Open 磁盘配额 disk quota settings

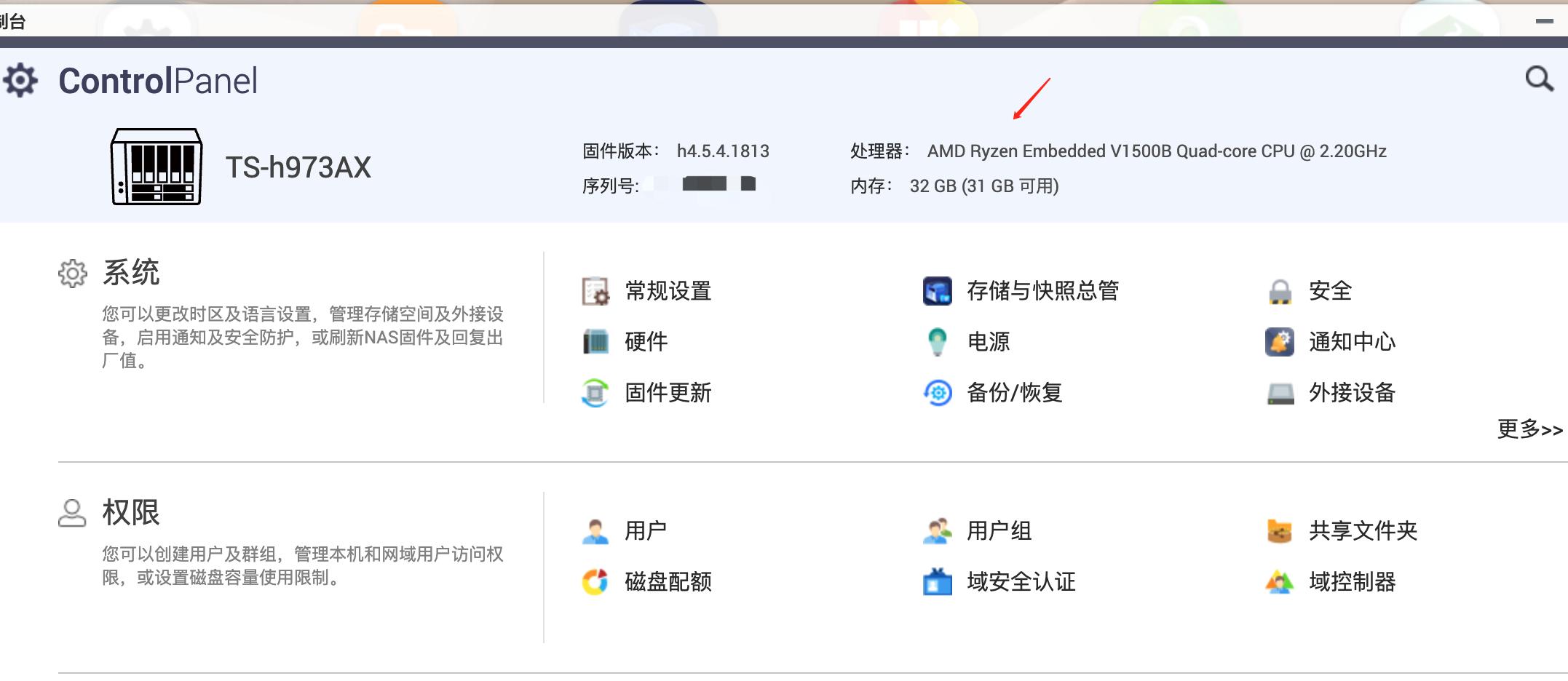tap(668, 581)
